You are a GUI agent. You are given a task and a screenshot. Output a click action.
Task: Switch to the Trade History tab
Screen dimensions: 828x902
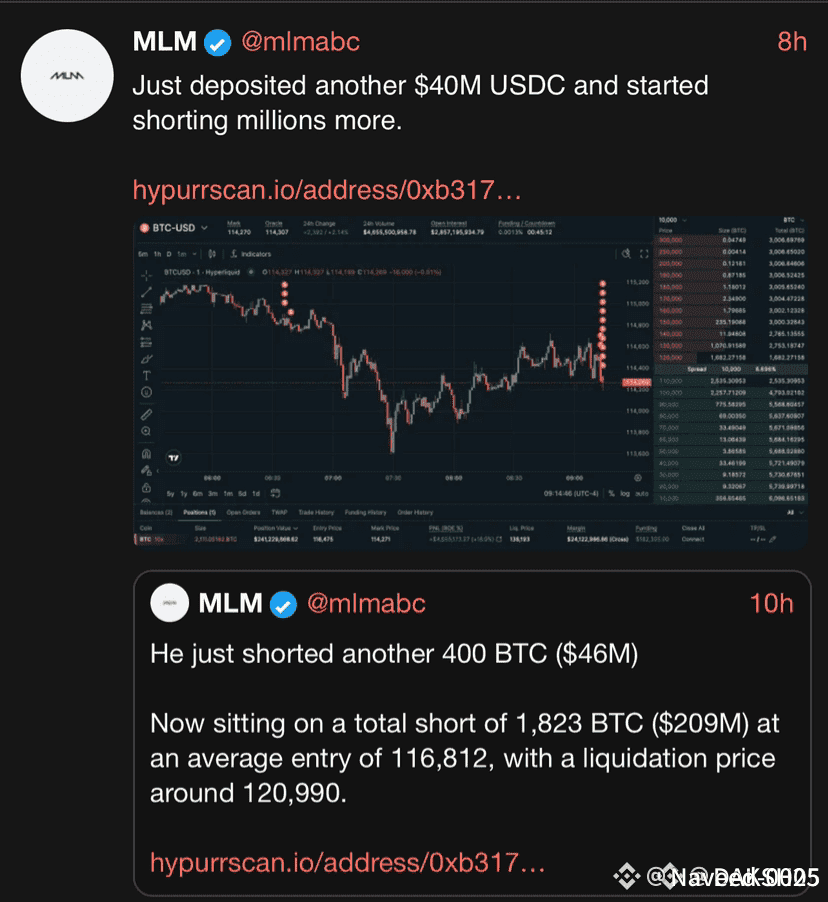click(x=316, y=512)
